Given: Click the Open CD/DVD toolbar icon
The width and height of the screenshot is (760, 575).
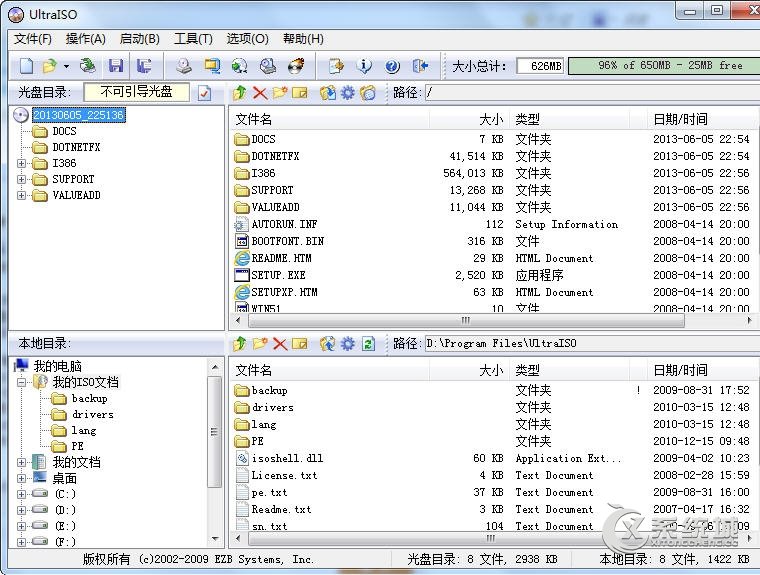Looking at the screenshot, I should coord(88,66).
